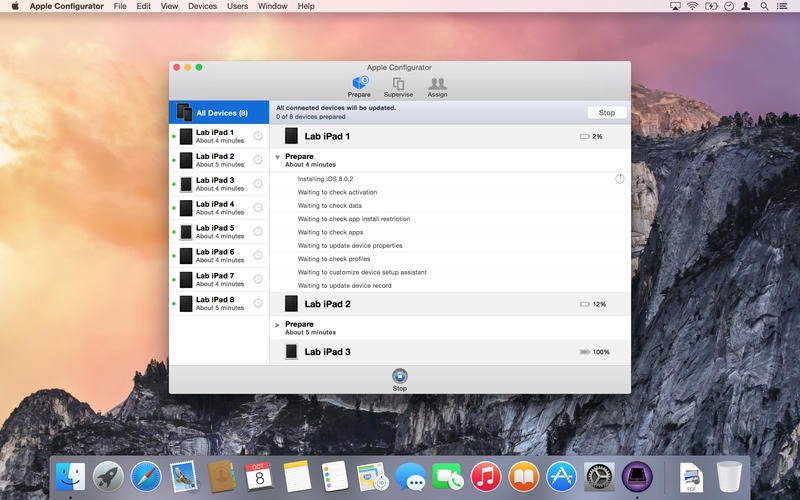Open the Prepare toolbar icon

click(358, 86)
